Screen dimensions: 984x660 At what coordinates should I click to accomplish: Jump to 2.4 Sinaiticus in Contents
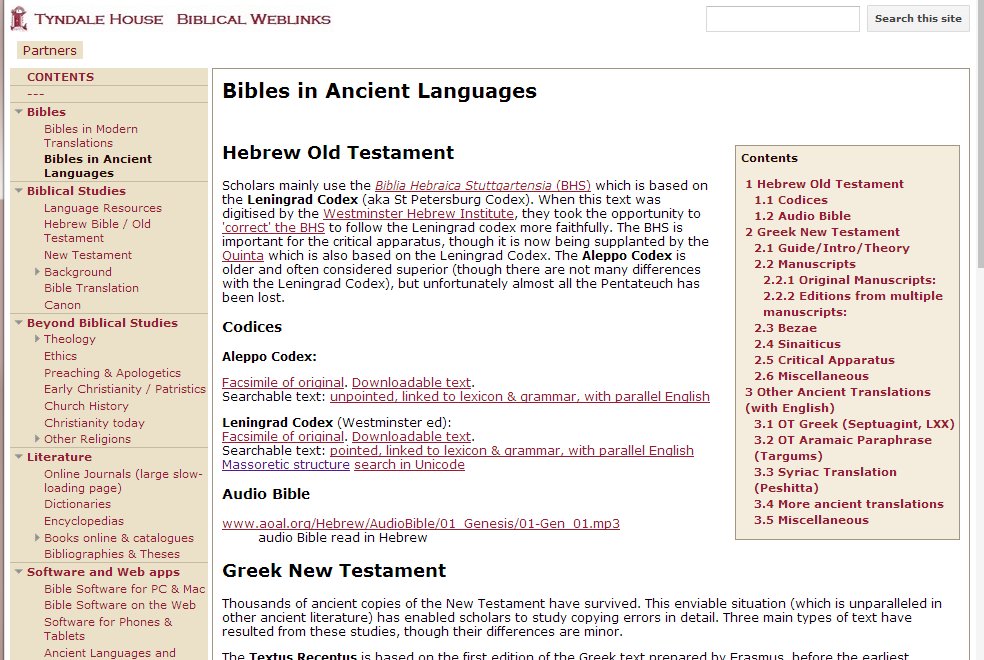click(x=797, y=344)
